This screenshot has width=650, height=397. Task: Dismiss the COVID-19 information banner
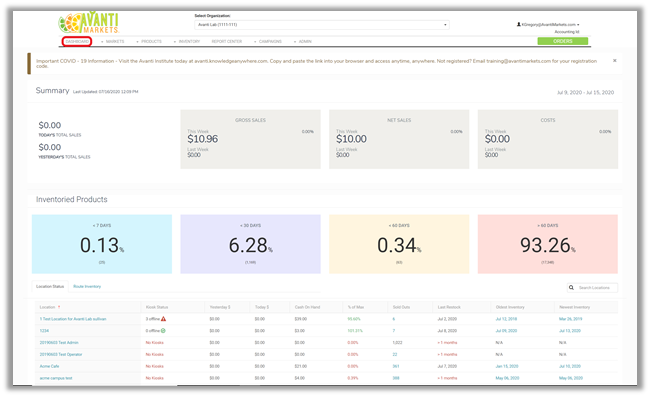pos(615,61)
